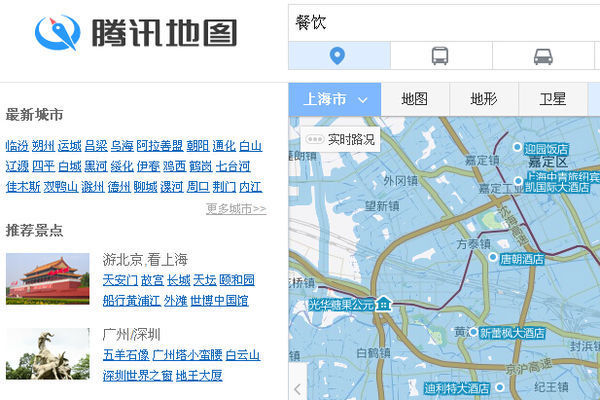Click the Tencent Maps compass logo
This screenshot has width=600, height=400.
pos(58,33)
